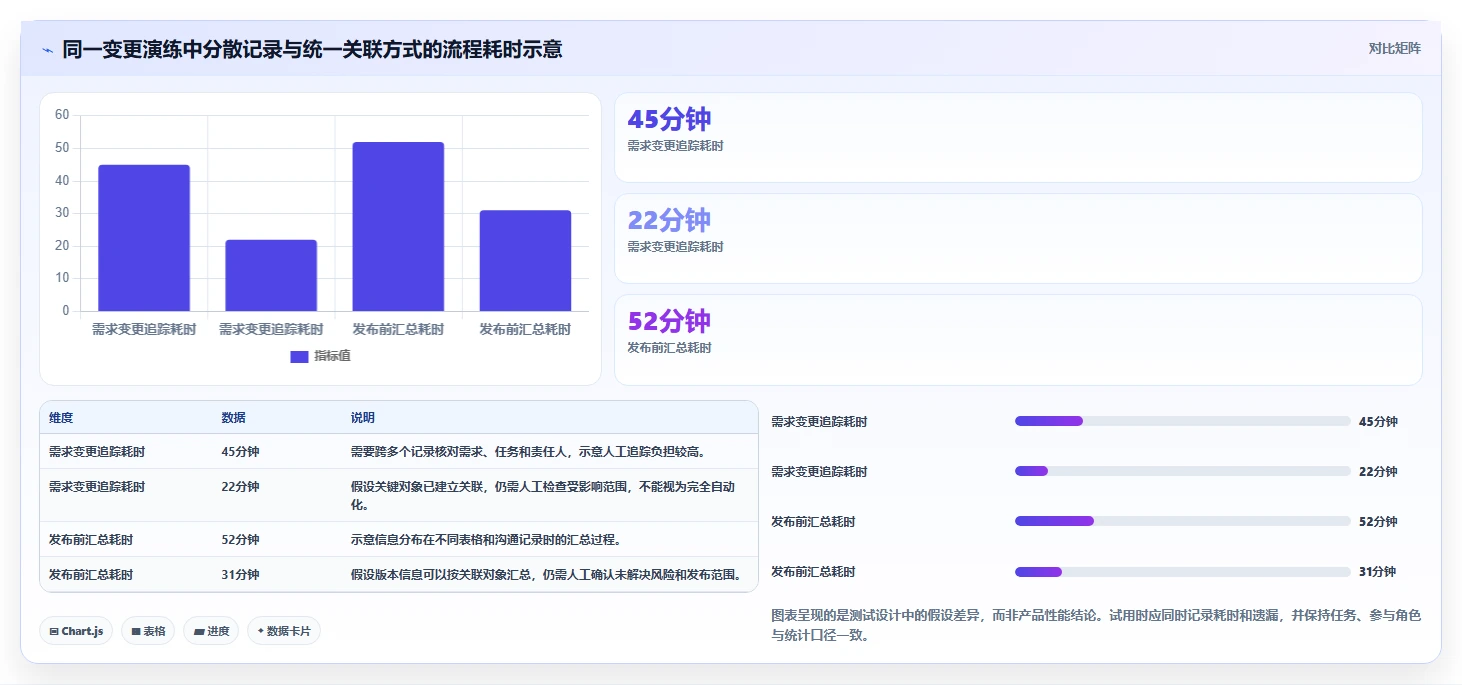Select the 表格 tag pill
The width and height of the screenshot is (1462, 685).
[x=148, y=631]
